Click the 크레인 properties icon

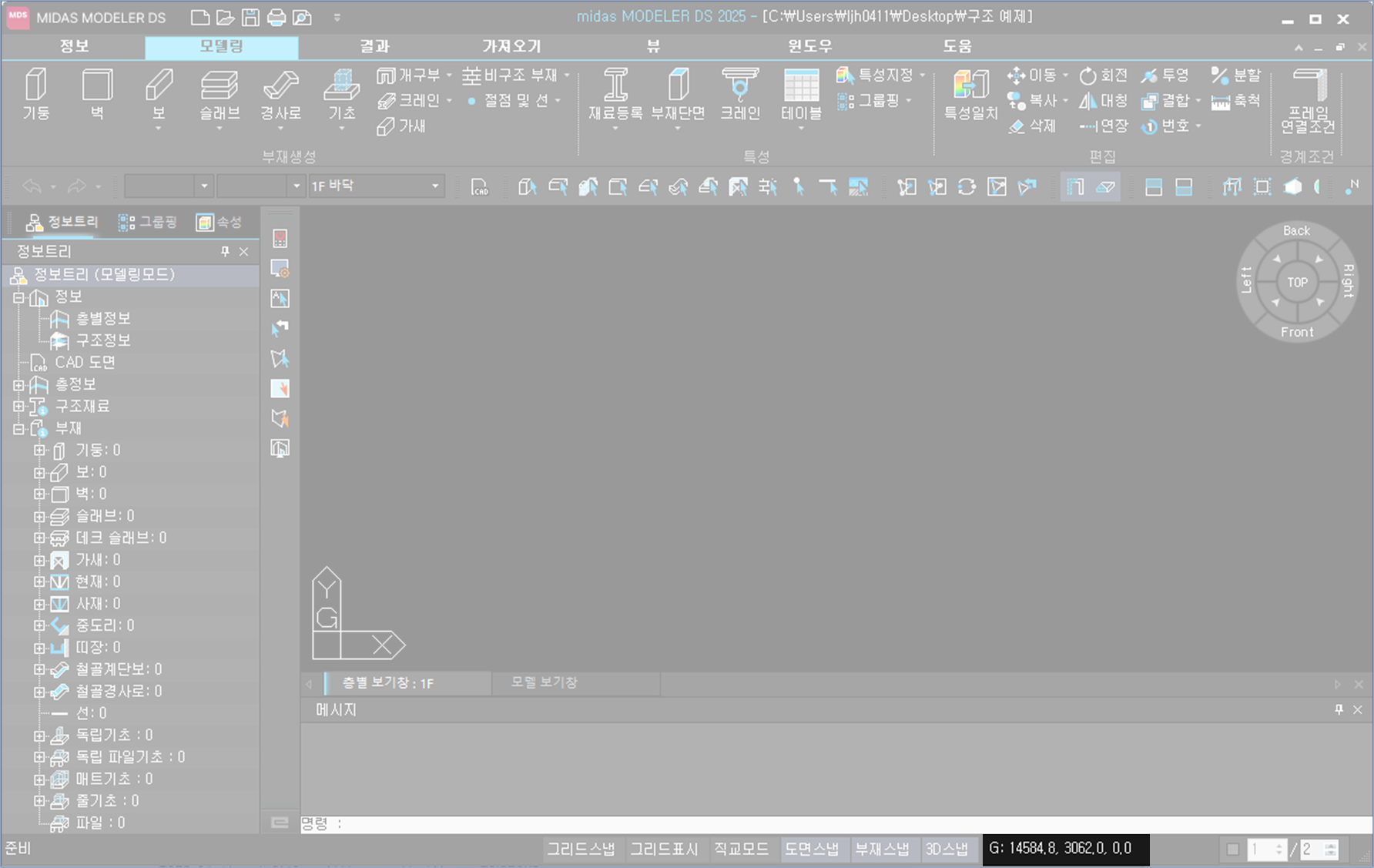tap(740, 94)
